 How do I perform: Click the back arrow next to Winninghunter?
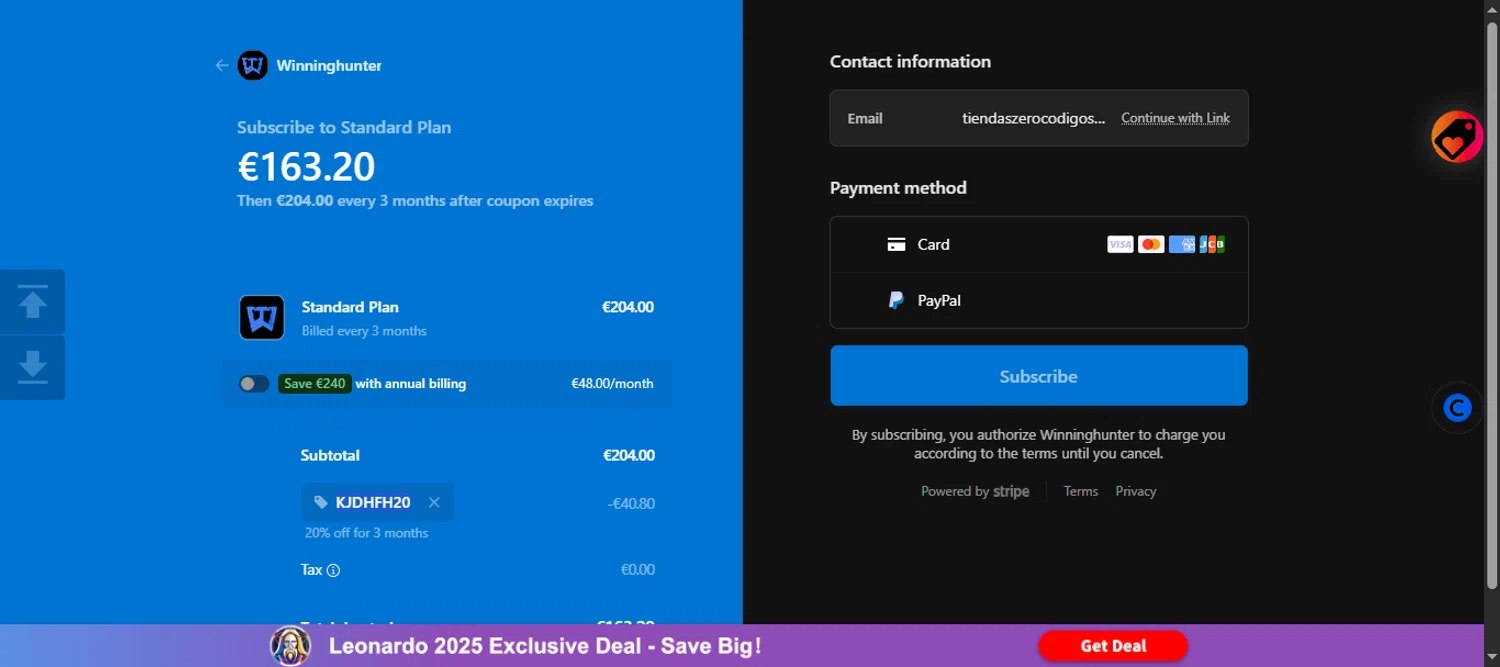click(222, 66)
